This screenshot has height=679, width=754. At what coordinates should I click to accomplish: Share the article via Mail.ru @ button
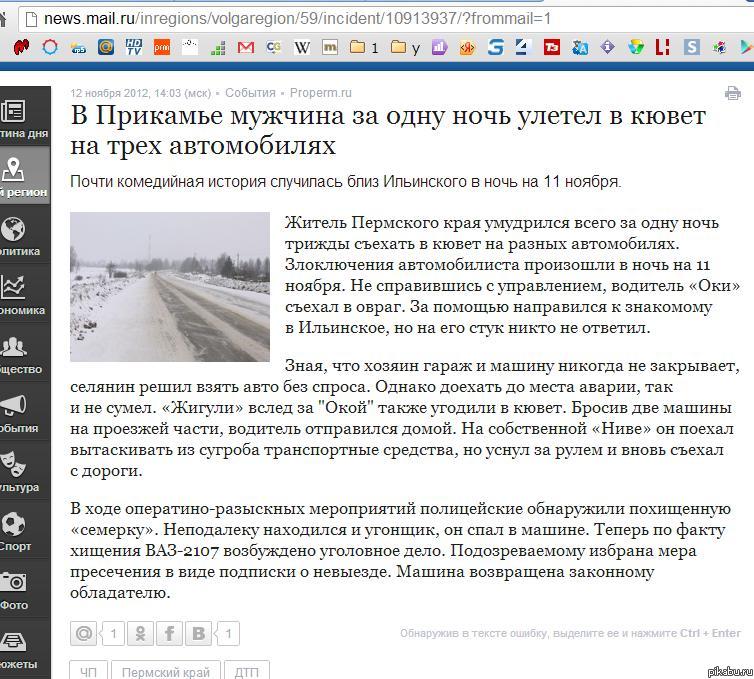tap(84, 633)
